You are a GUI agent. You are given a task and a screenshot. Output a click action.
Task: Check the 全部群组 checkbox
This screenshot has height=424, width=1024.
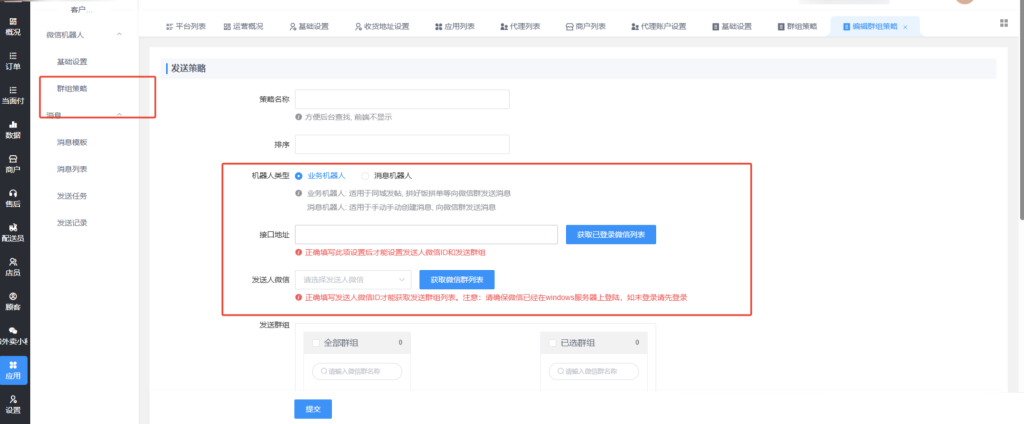point(317,343)
